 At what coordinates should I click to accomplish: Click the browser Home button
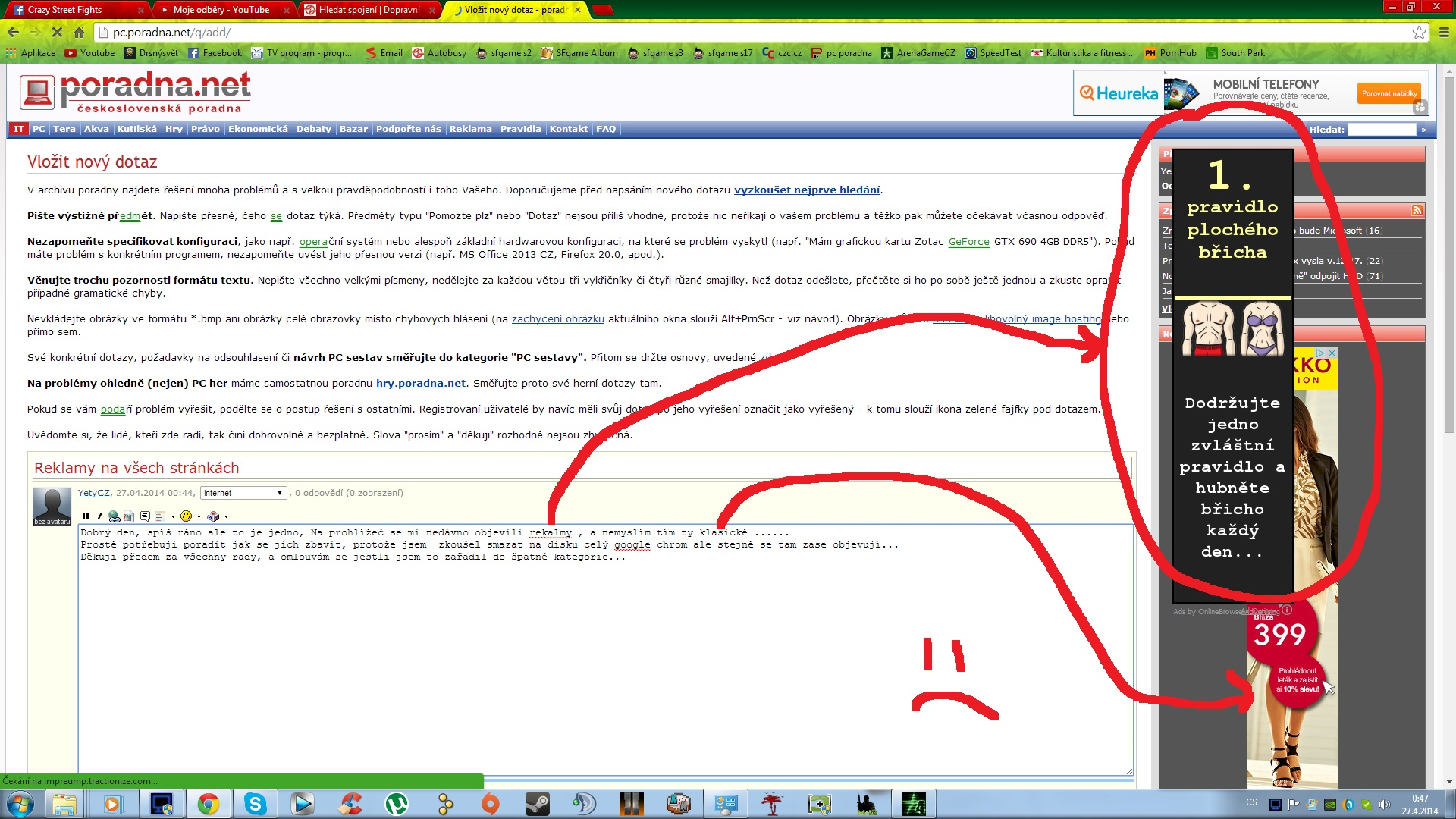79,32
